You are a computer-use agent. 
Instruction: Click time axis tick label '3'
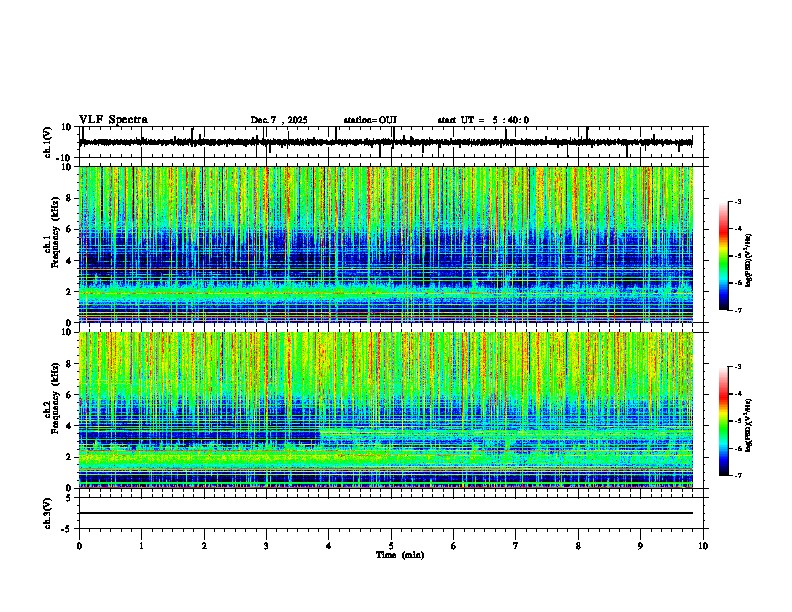pyautogui.click(x=266, y=546)
